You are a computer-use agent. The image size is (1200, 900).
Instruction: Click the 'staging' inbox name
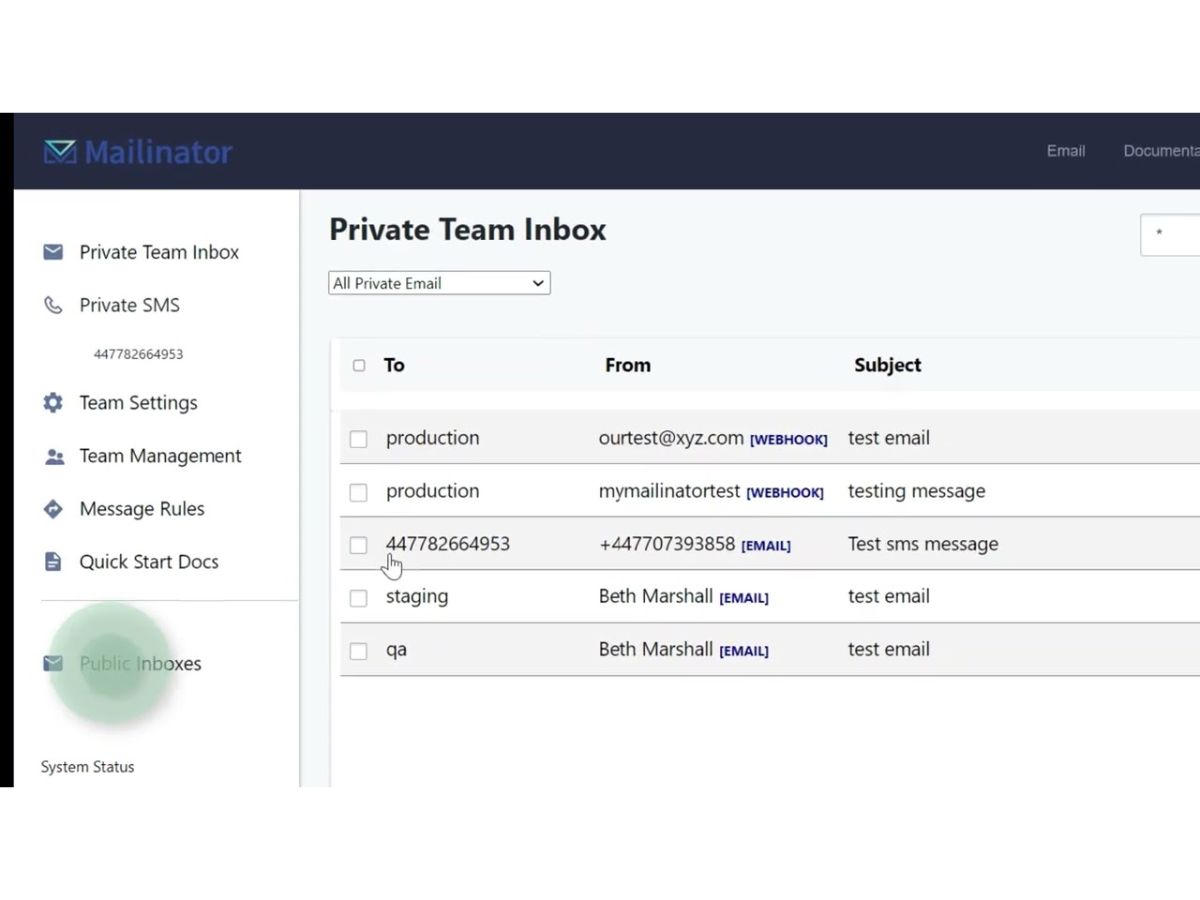coord(417,597)
